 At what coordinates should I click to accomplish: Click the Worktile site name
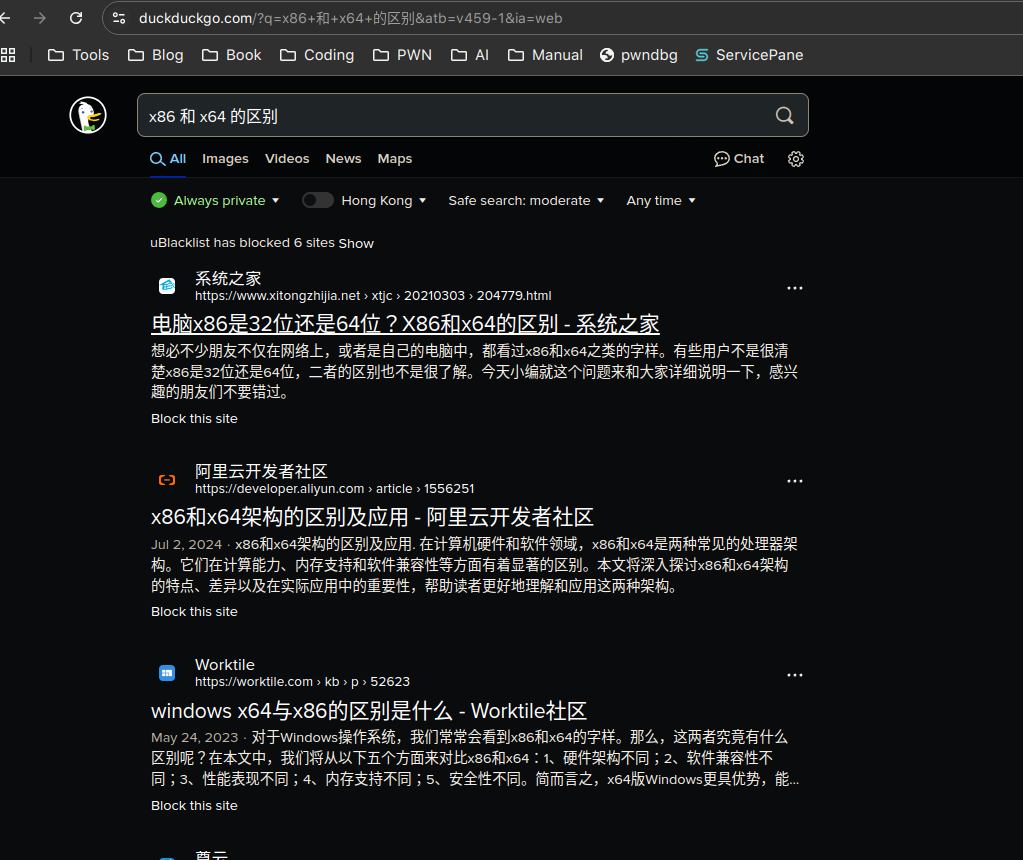click(x=224, y=665)
